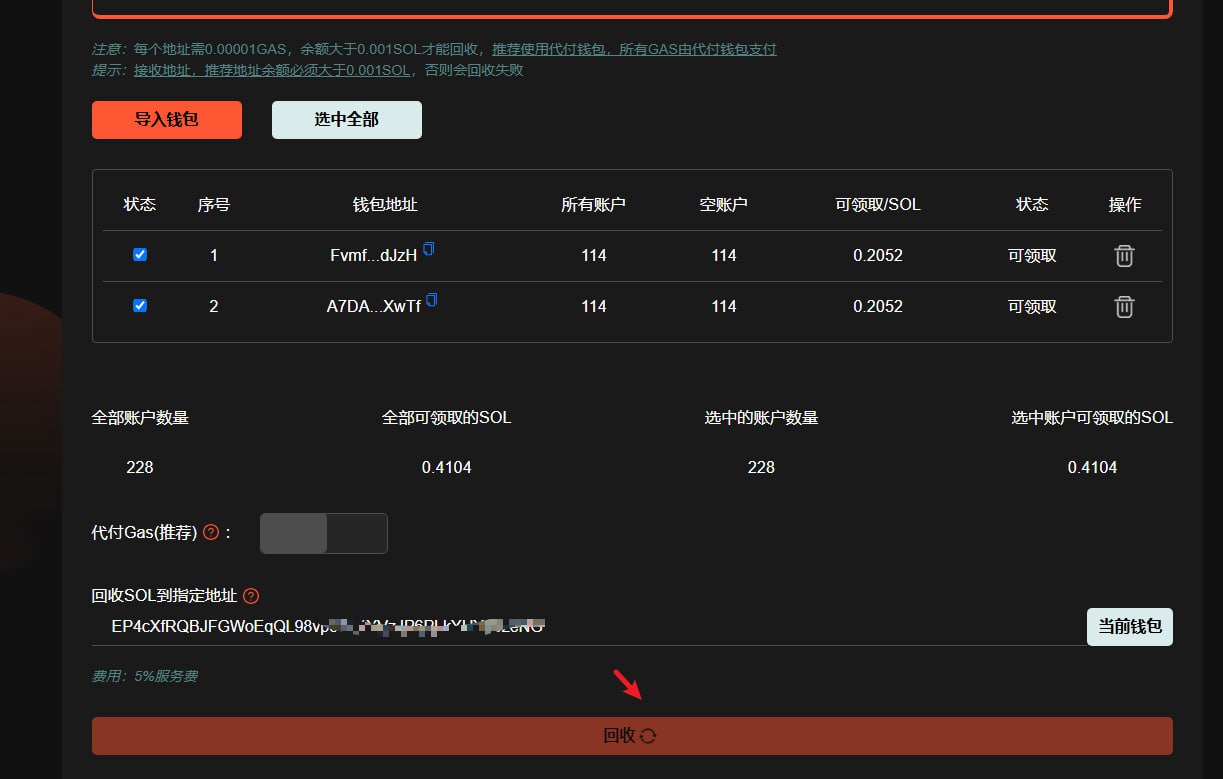Click 0.4104 under 全部可领取的SOL
Viewport: 1223px width, 779px height.
tap(447, 467)
